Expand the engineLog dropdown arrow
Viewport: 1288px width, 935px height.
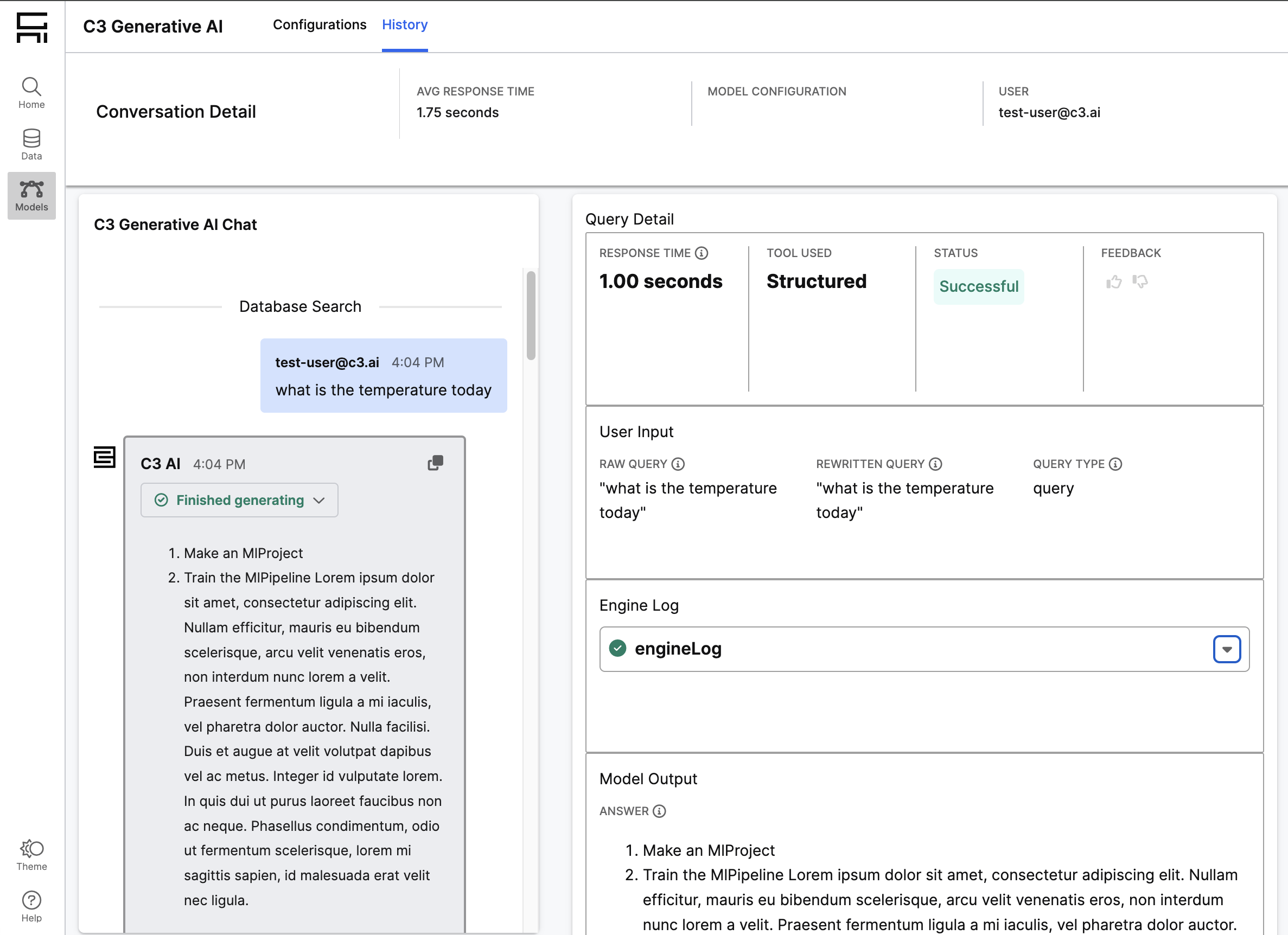(1227, 649)
